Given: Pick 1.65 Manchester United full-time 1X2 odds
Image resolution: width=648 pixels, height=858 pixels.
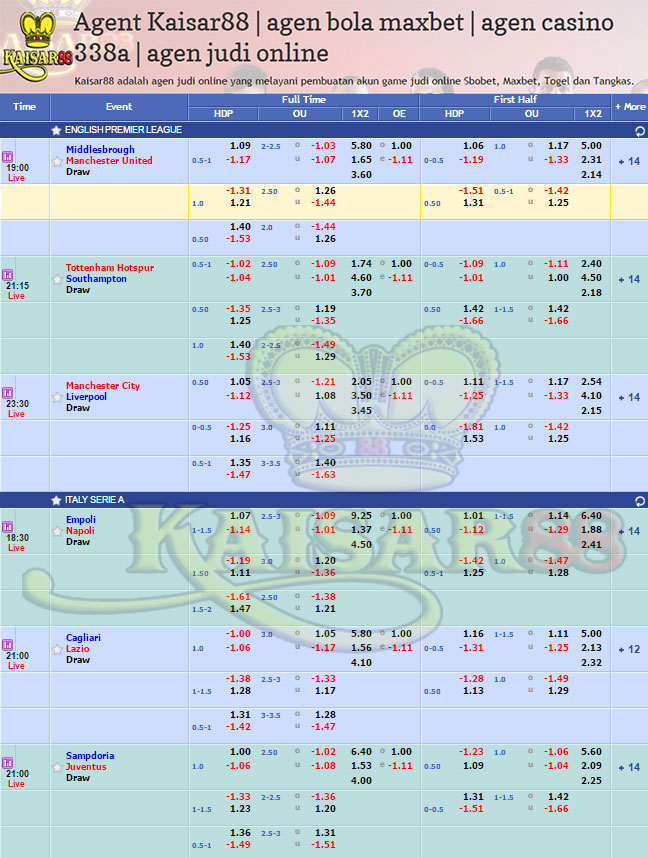Looking at the screenshot, I should [361, 160].
